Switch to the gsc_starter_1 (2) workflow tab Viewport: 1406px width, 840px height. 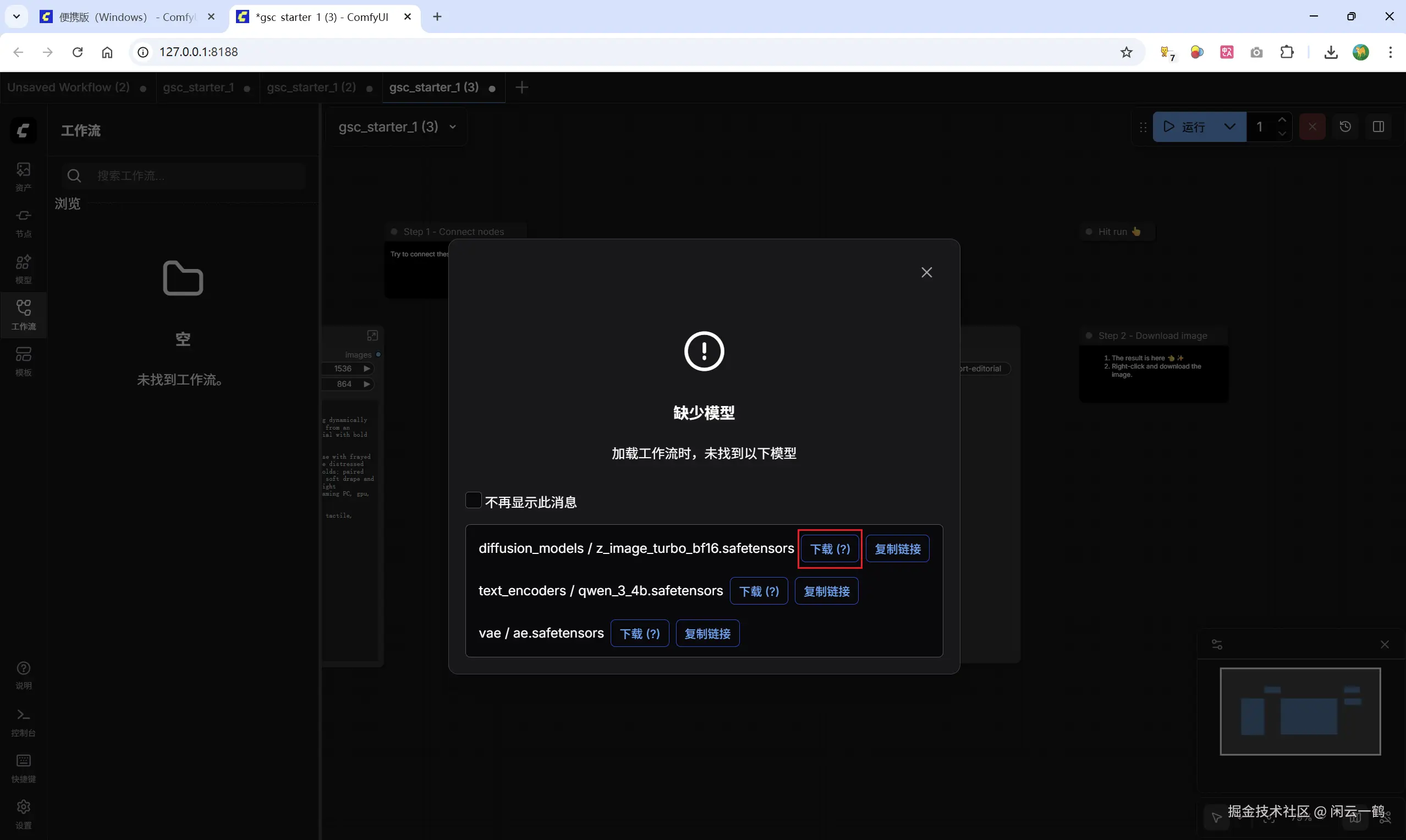pyautogui.click(x=311, y=87)
